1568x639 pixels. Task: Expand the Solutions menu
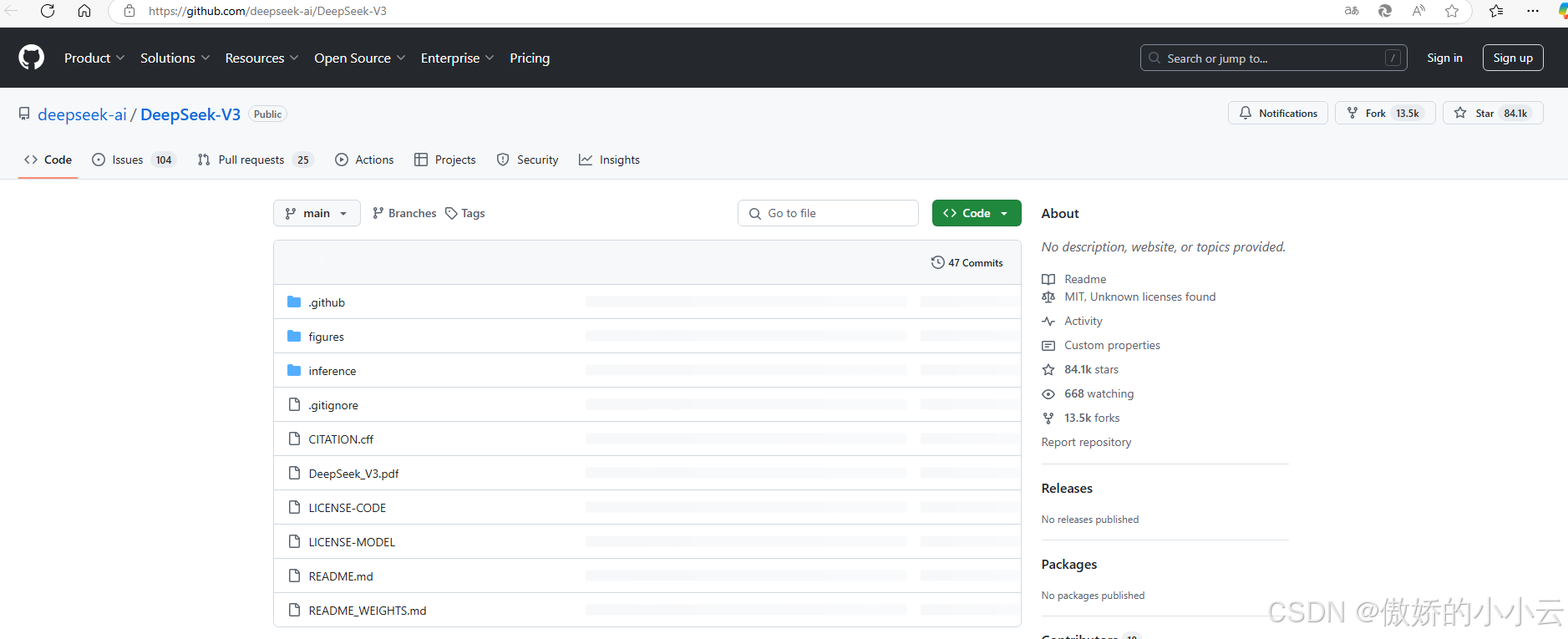(175, 58)
